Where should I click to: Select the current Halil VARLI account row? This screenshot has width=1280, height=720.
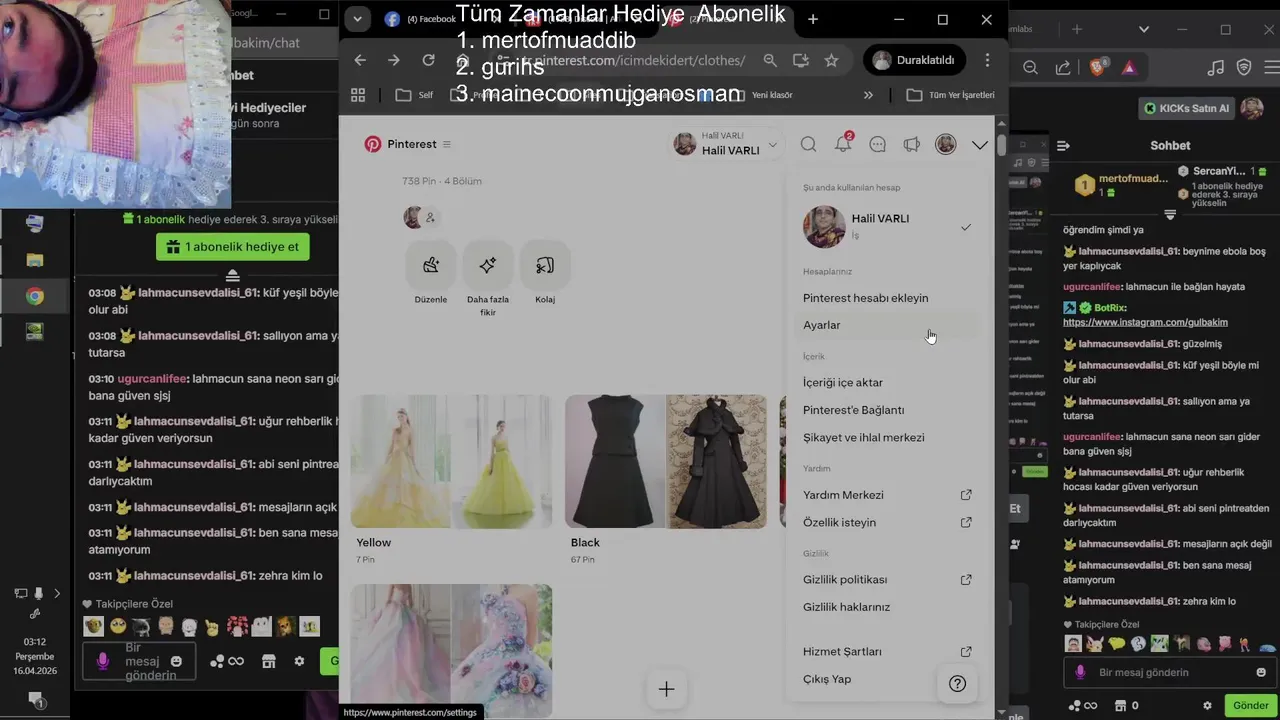pos(887,227)
